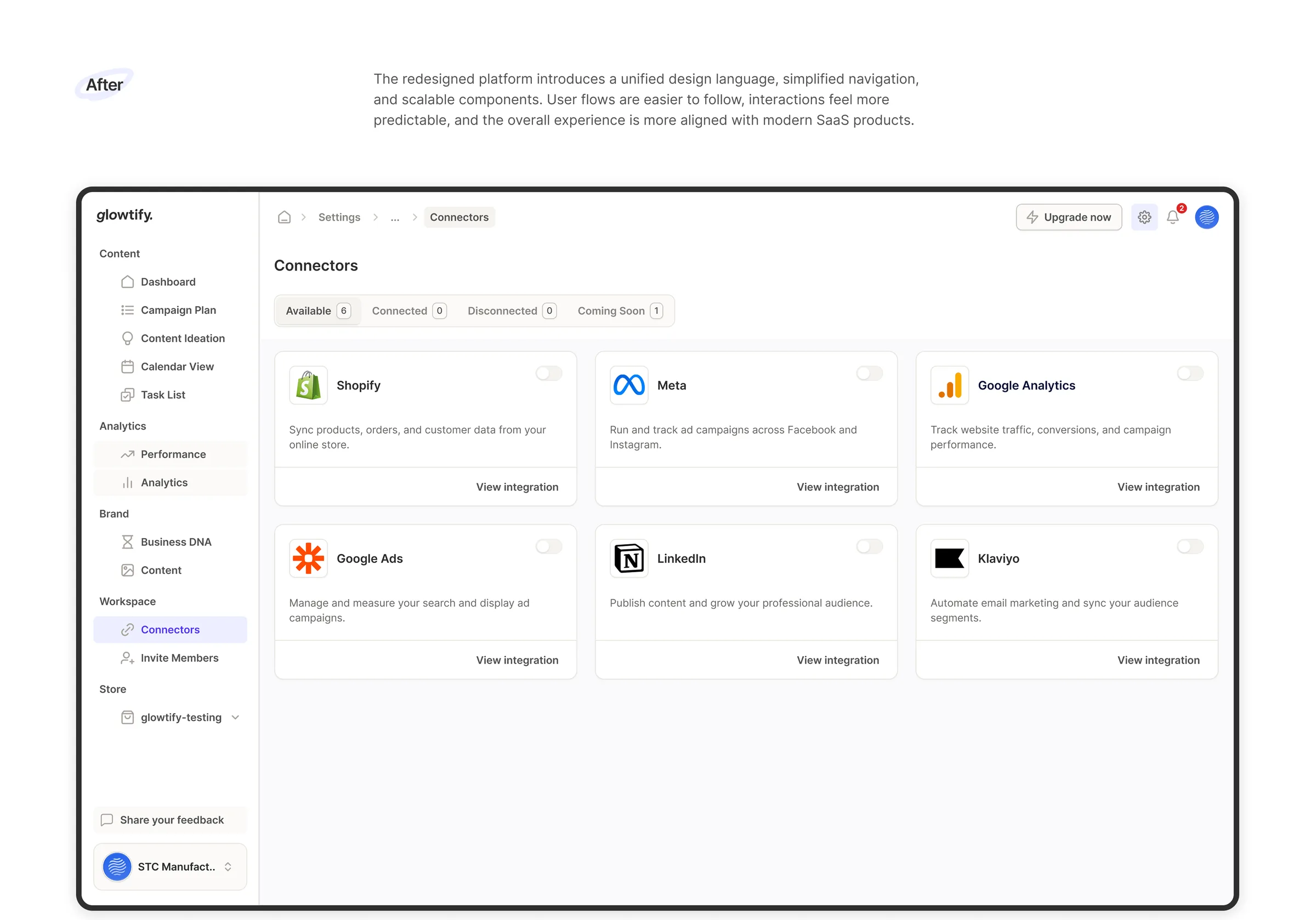
Task: View integration for Shopify
Action: pos(517,487)
